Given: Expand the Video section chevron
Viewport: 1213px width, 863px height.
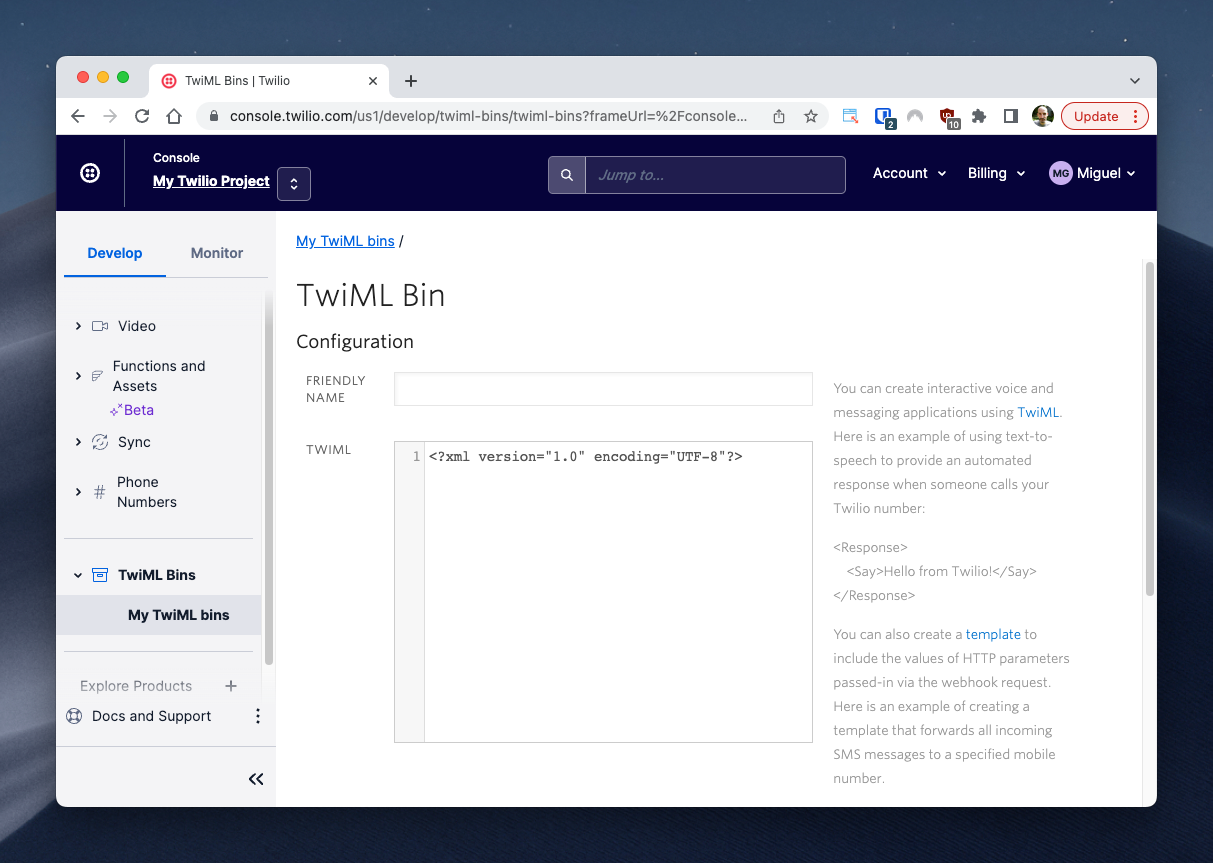Looking at the screenshot, I should (78, 326).
